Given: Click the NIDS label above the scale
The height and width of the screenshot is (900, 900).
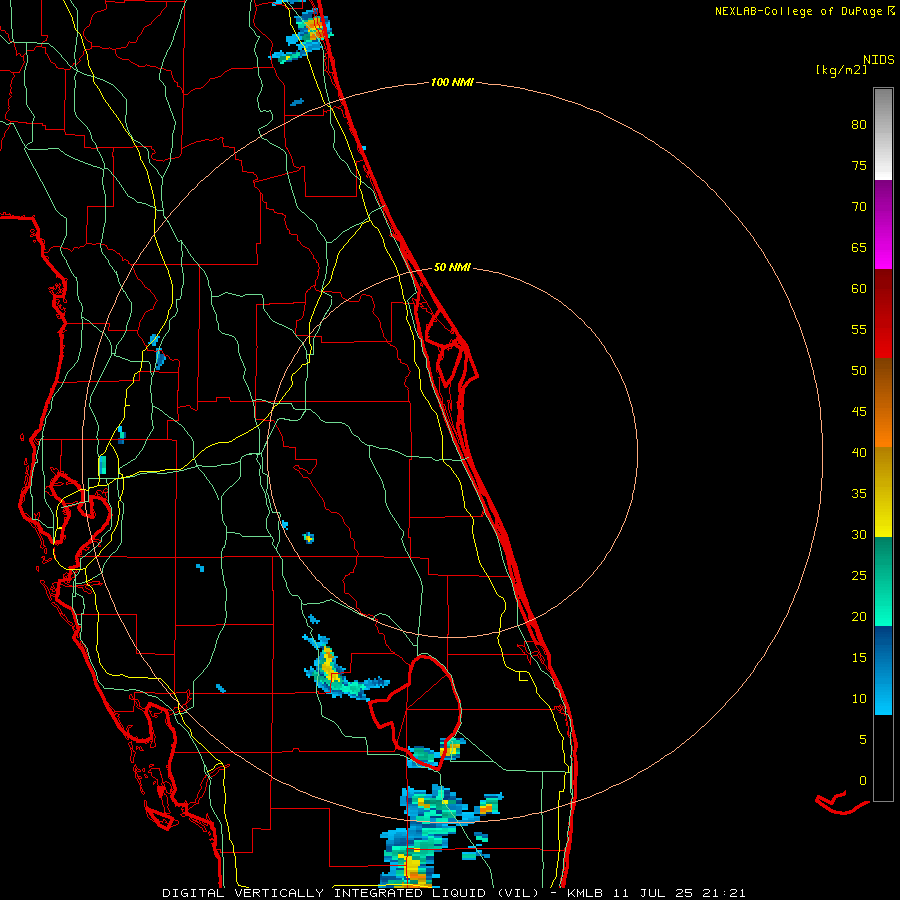Looking at the screenshot, I should pos(879,59).
